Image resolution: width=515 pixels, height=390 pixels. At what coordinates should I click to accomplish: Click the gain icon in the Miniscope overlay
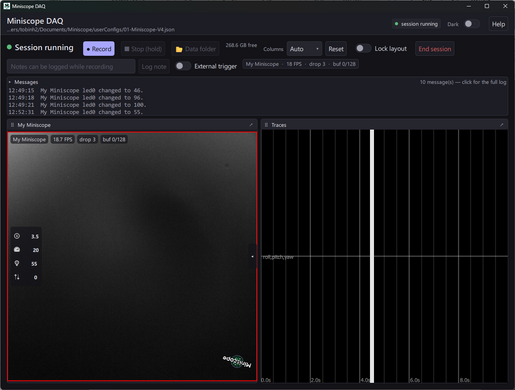coord(17,236)
